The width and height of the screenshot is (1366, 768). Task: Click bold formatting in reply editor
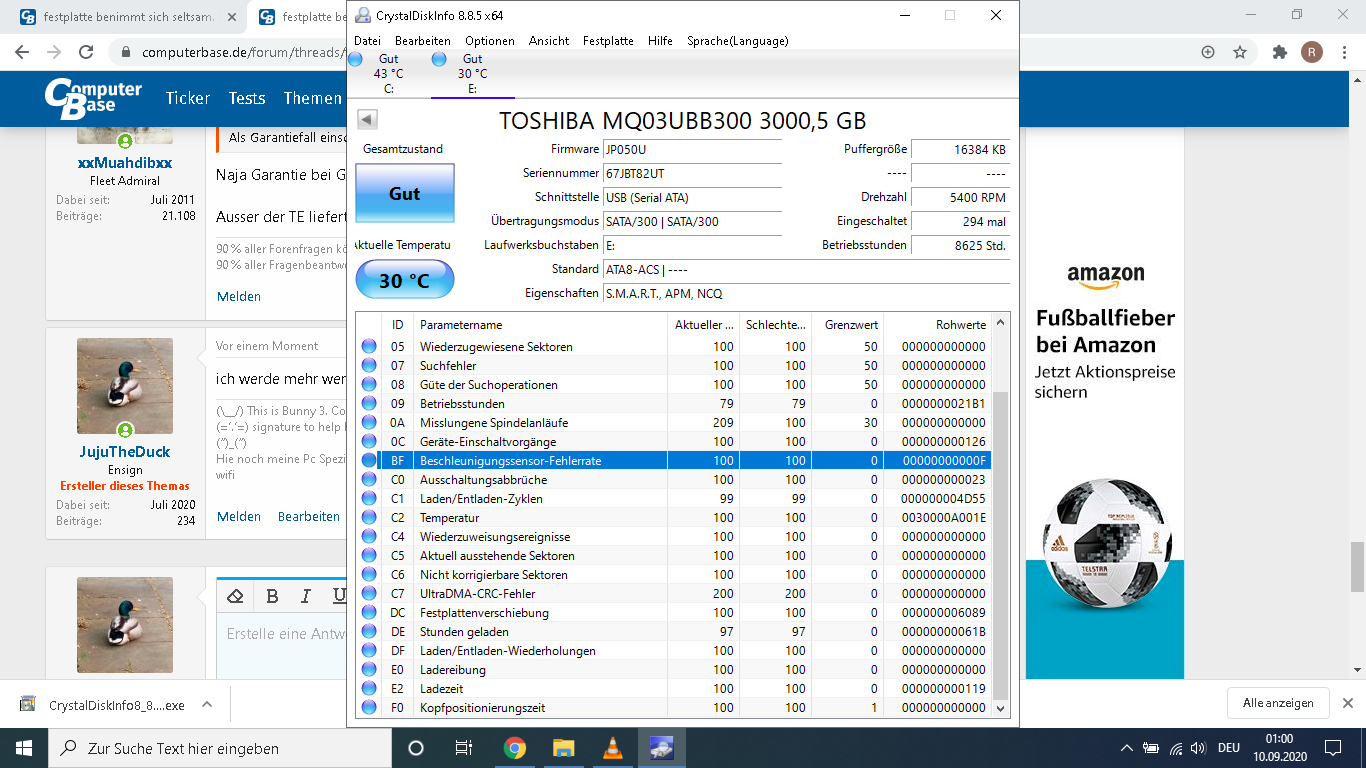pyautogui.click(x=272, y=596)
